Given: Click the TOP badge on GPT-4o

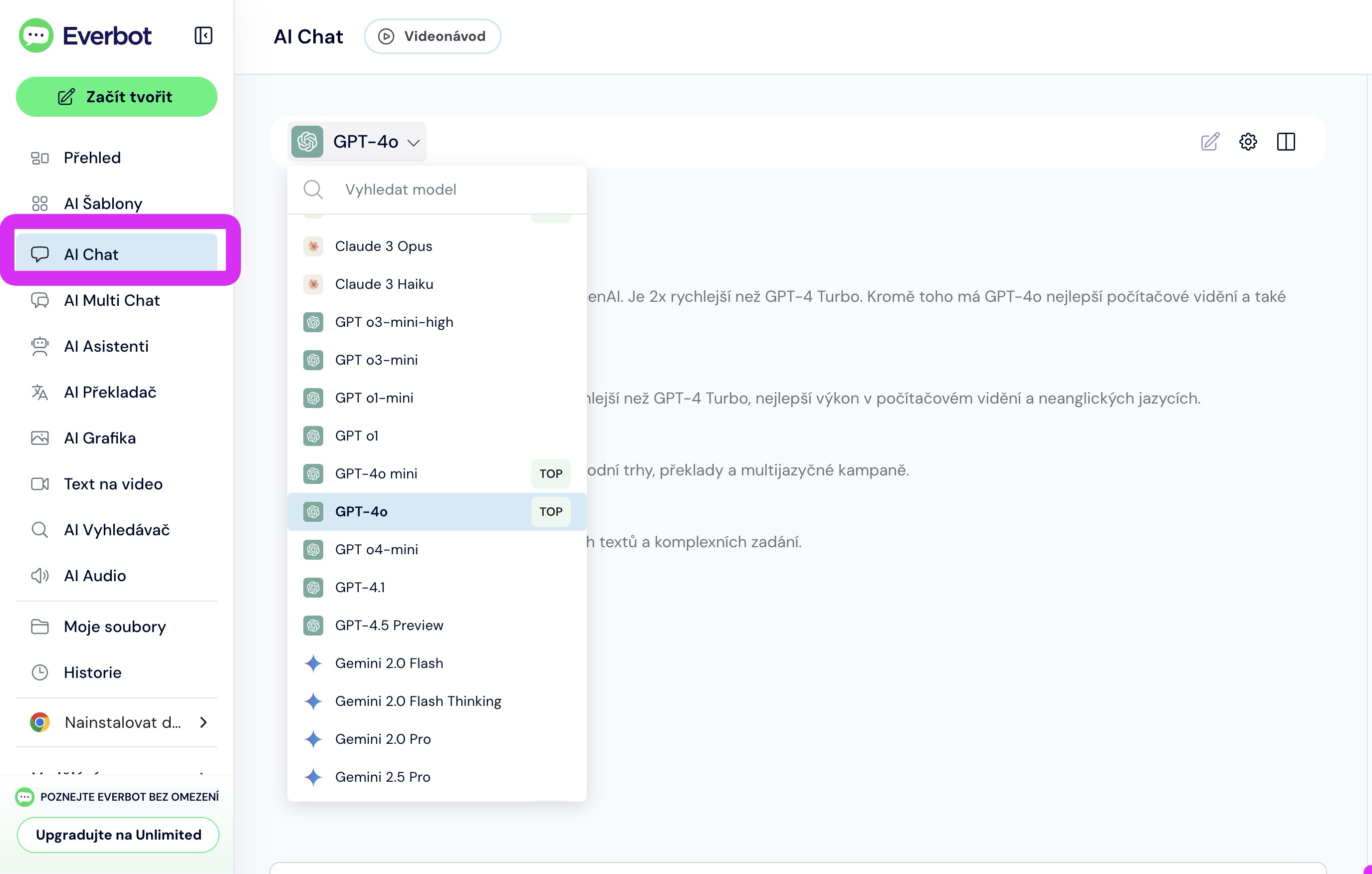Looking at the screenshot, I should [550, 511].
